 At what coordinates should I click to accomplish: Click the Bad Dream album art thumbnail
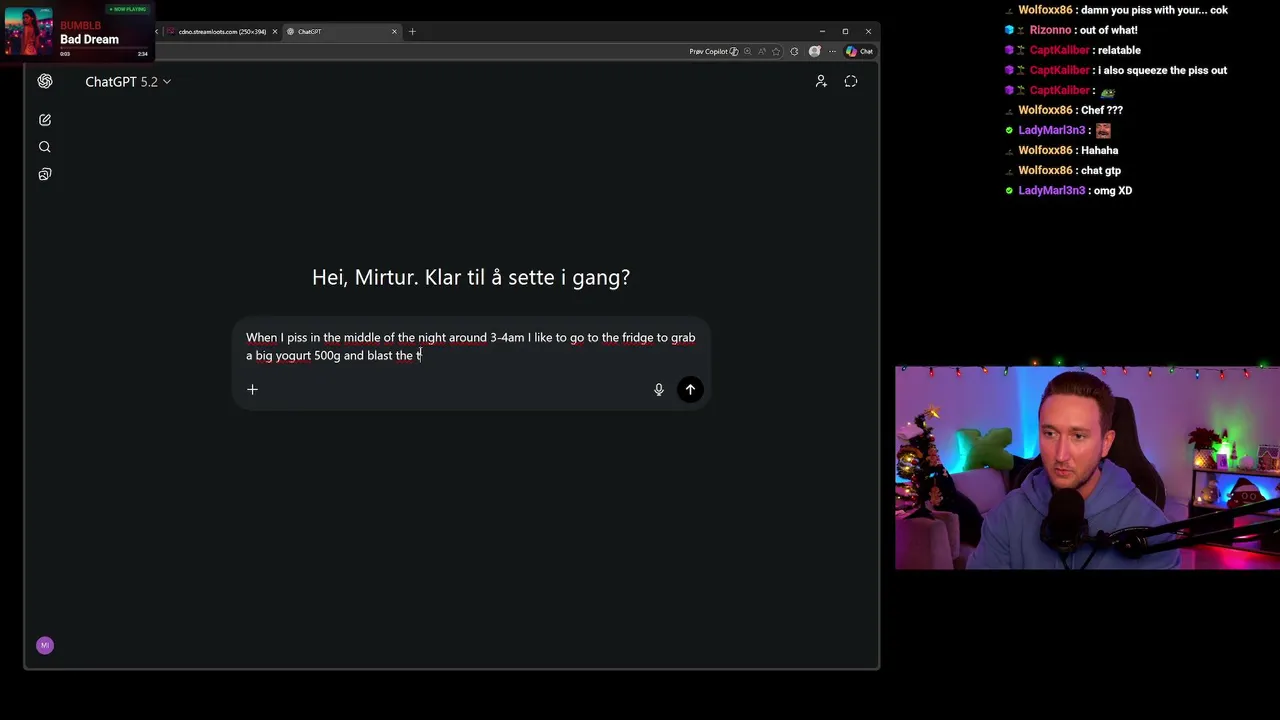pyautogui.click(x=29, y=32)
